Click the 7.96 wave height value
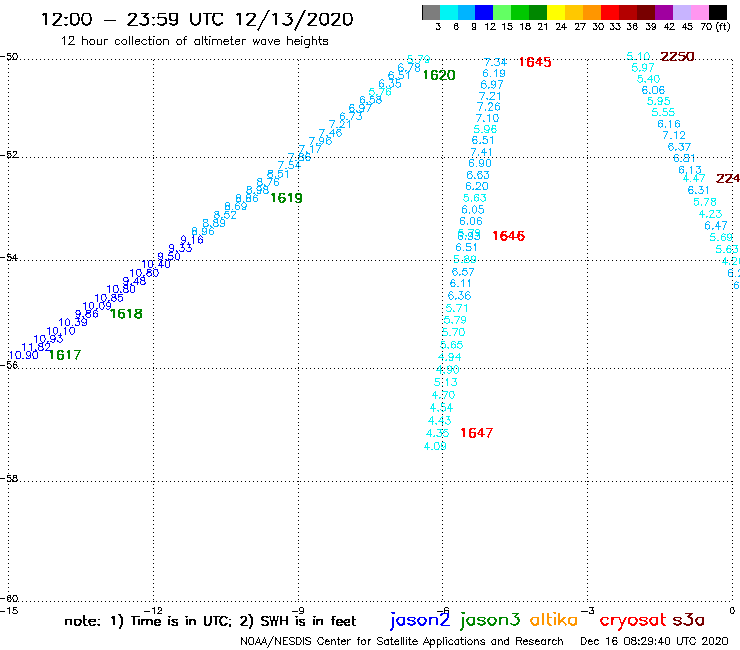Screen dimensions: 740x650 tap(320, 141)
